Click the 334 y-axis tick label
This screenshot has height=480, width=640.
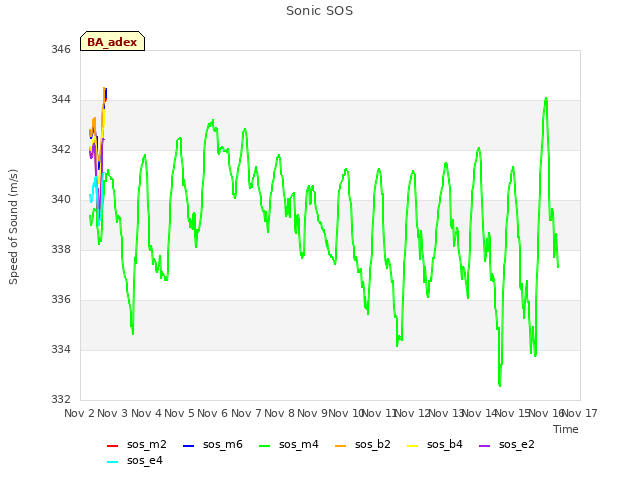(x=61, y=349)
